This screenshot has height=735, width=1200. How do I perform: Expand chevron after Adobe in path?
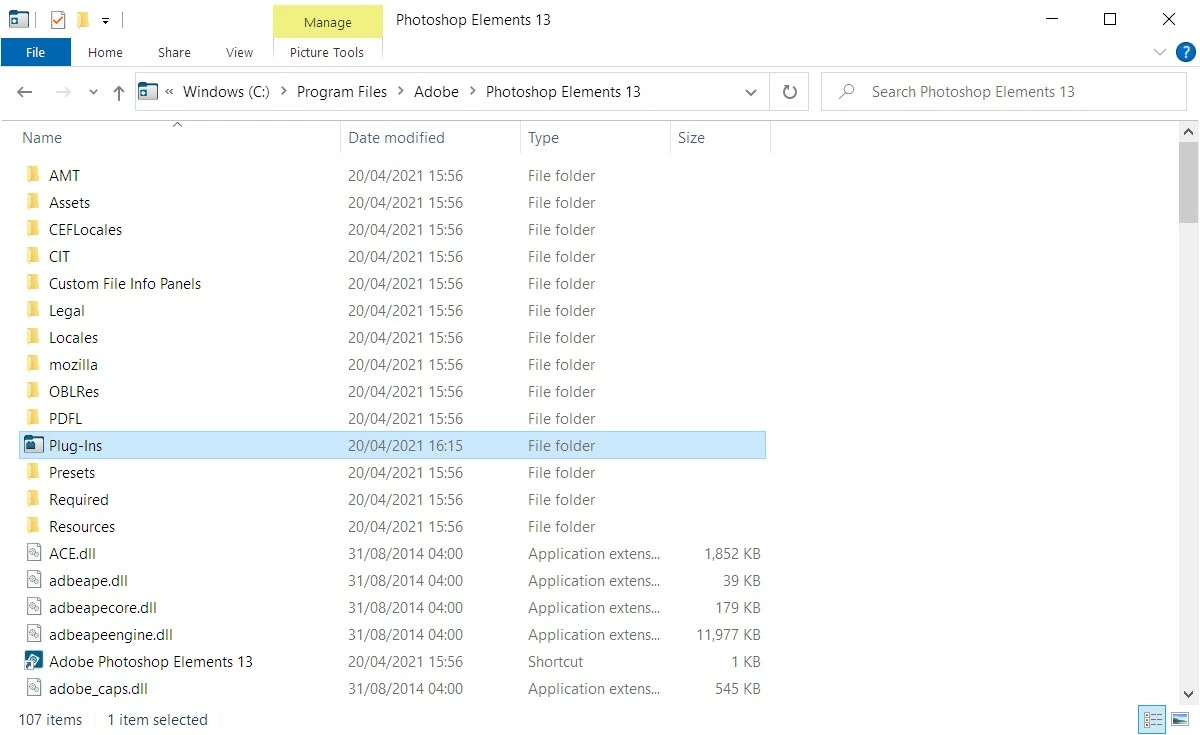(473, 92)
